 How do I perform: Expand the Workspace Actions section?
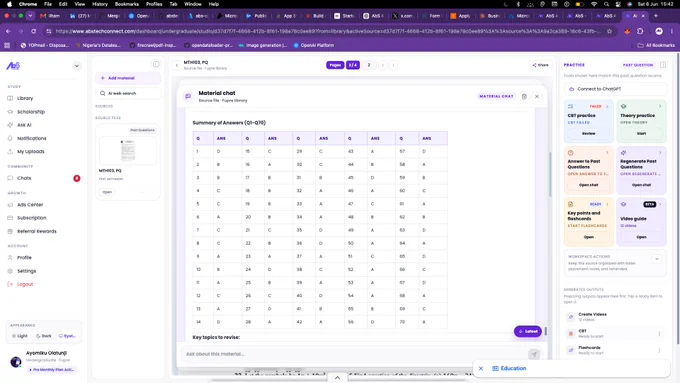point(657,259)
